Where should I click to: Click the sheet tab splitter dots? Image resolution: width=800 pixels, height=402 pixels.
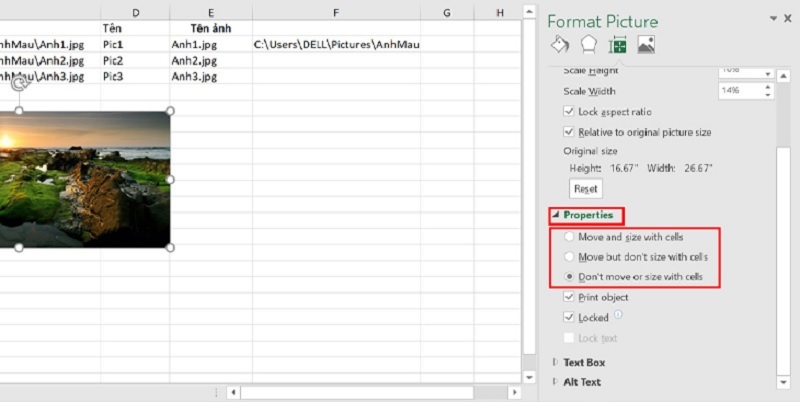pyautogui.click(x=216, y=392)
